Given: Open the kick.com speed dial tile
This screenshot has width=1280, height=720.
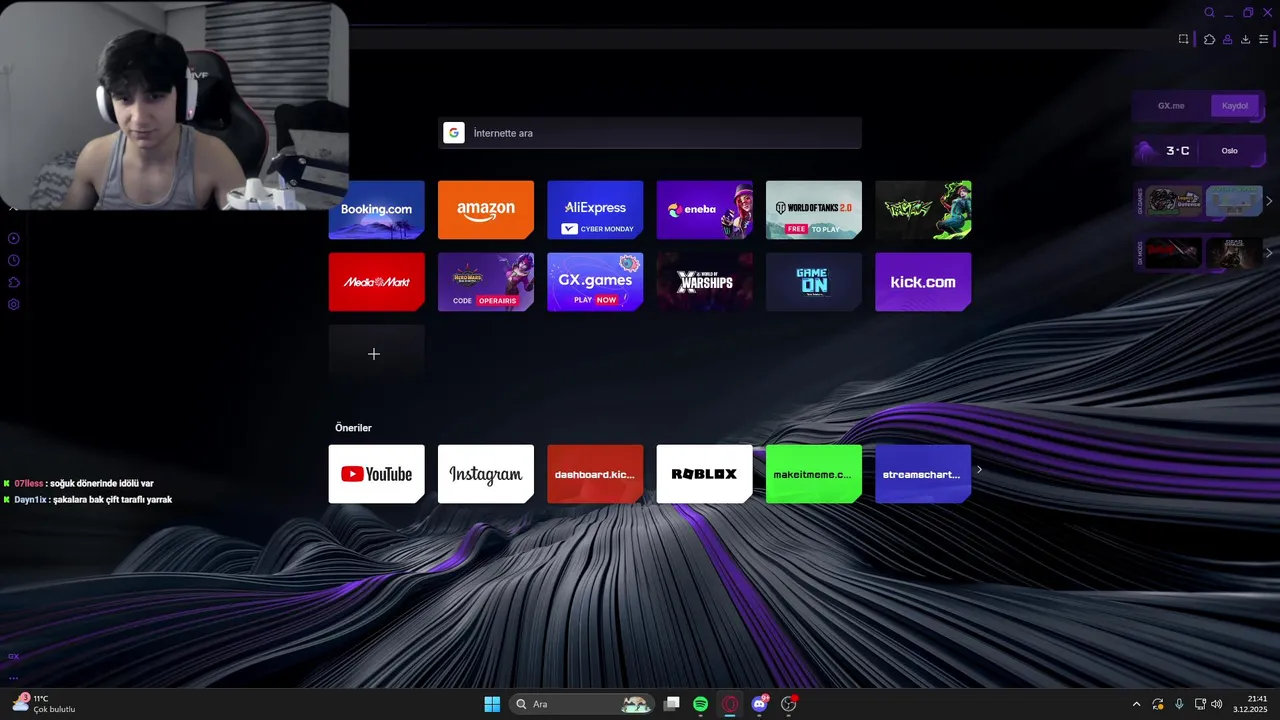Looking at the screenshot, I should 923,282.
